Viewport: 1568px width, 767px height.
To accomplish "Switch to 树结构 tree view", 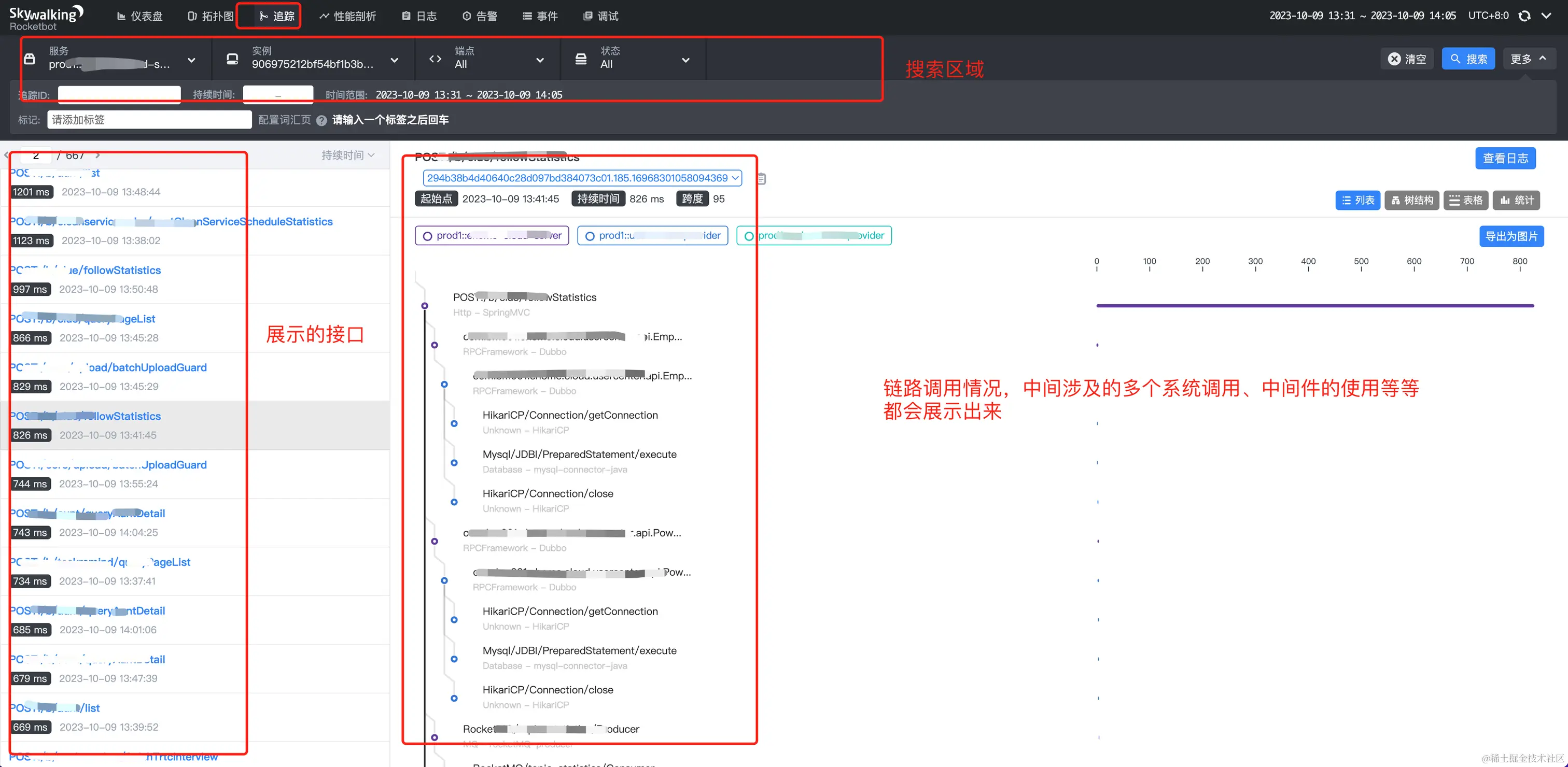I will [1411, 200].
